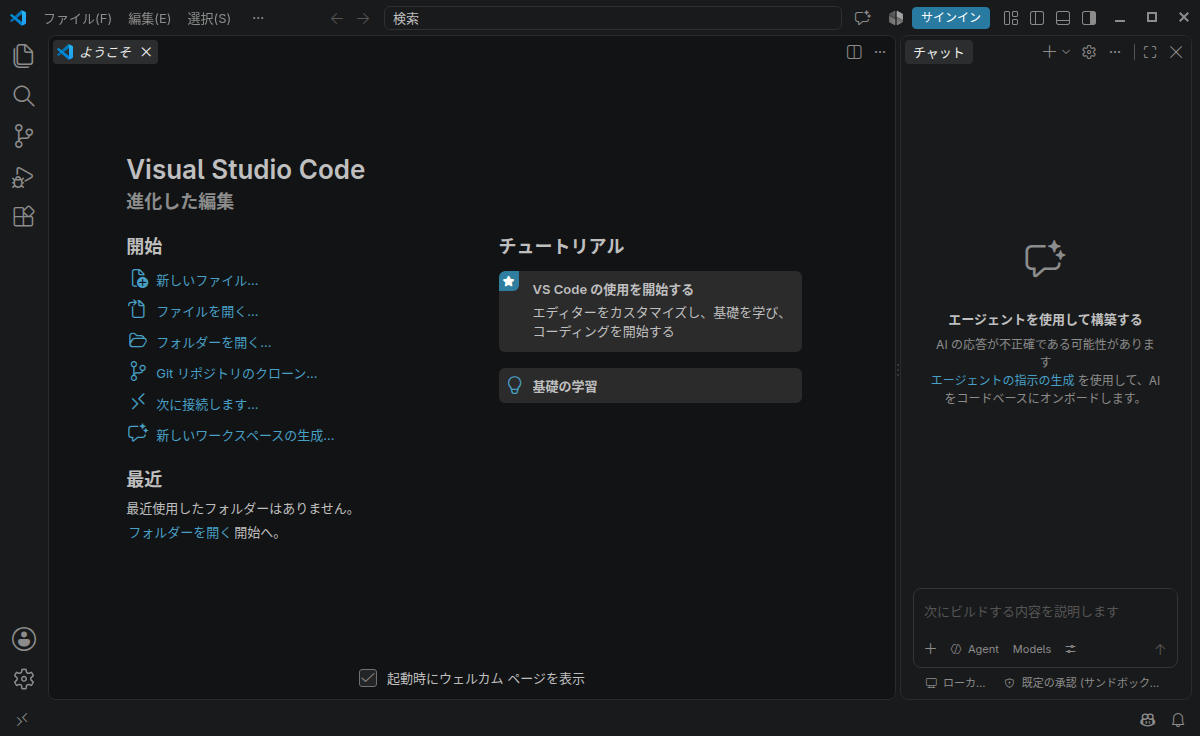Viewport: 1200px width, 736px height.
Task: Click the 検索 command center box
Action: tap(612, 18)
